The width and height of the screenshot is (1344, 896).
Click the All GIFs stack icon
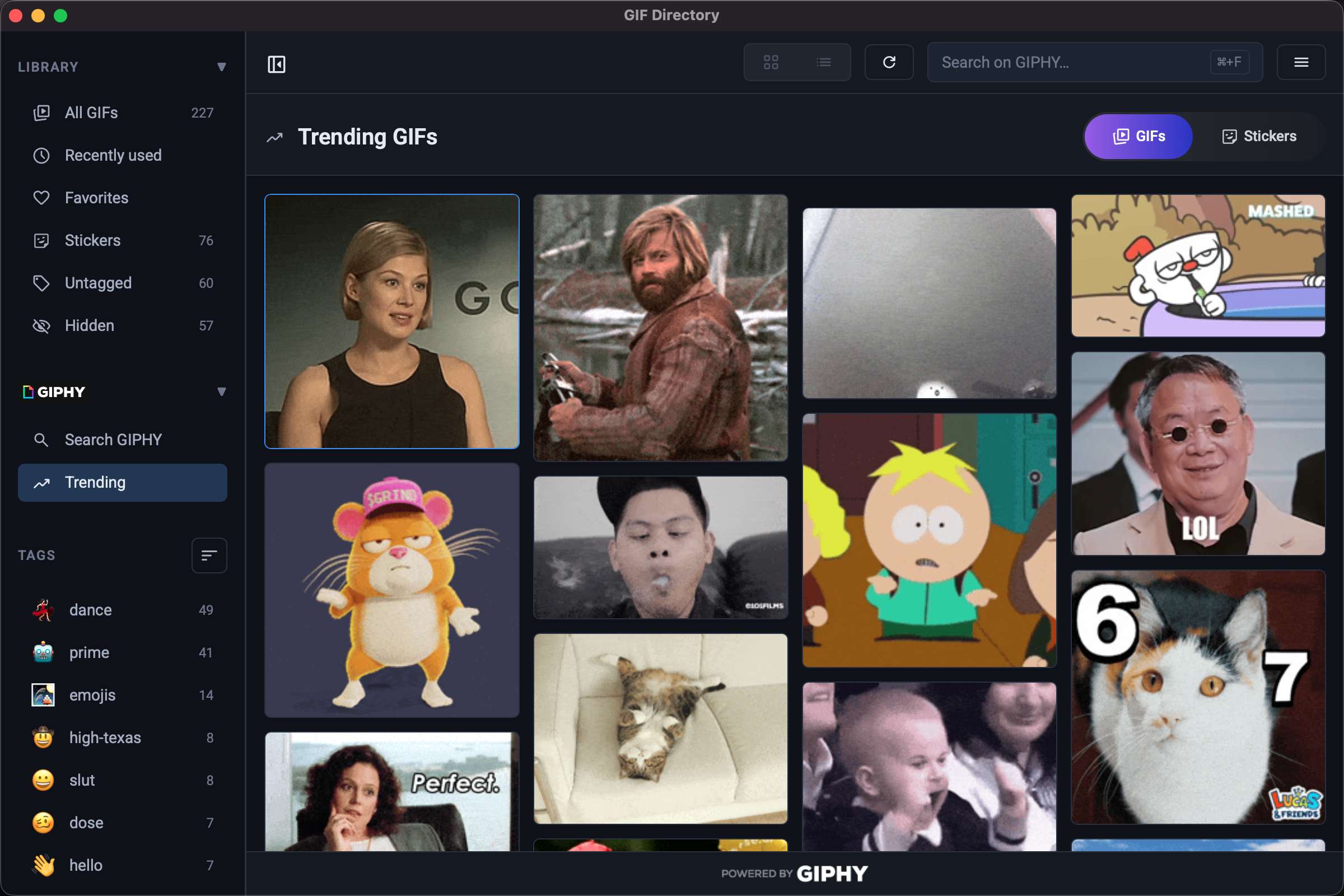coord(41,113)
